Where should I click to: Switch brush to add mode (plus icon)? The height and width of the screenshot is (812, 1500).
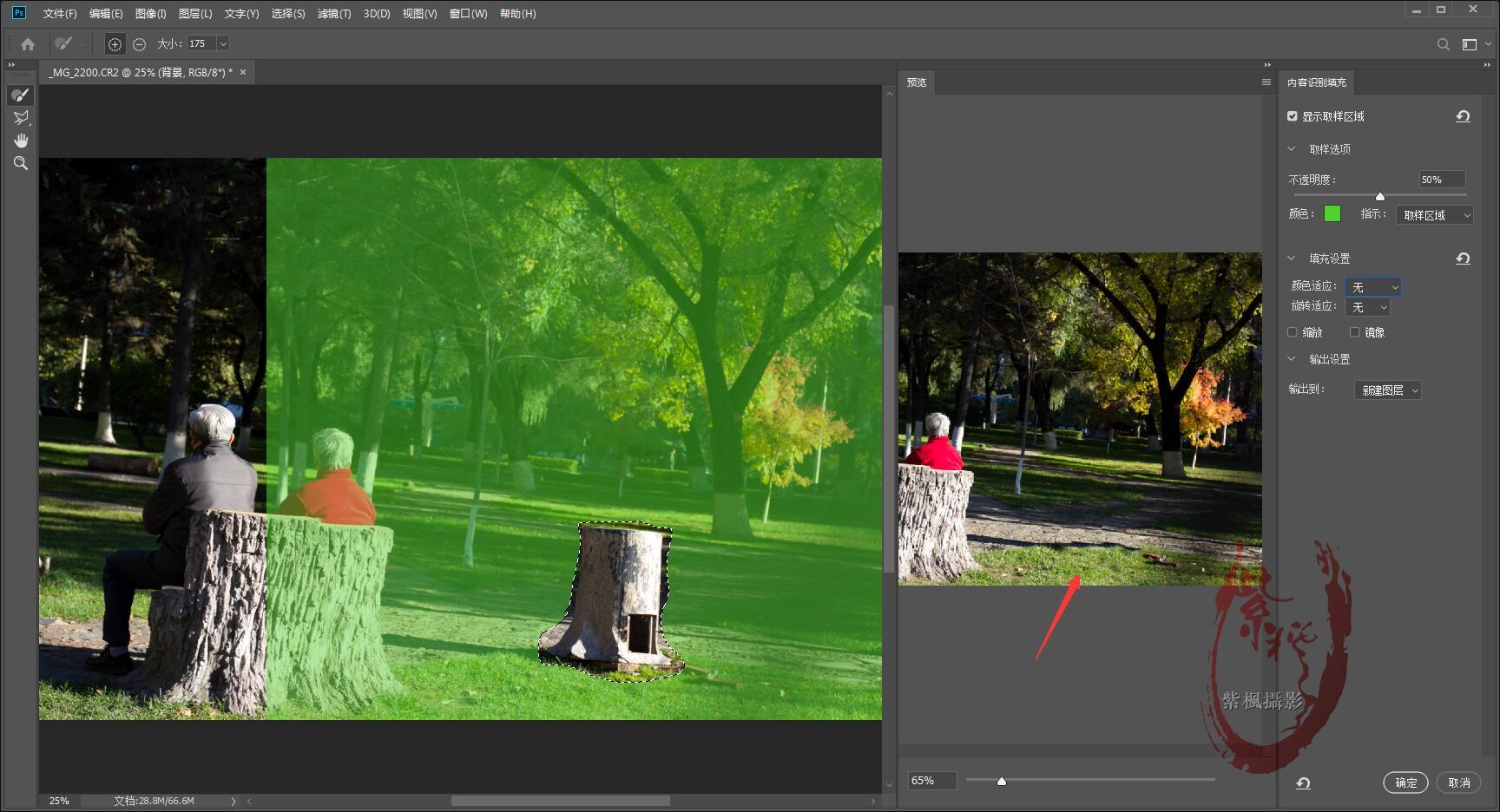point(115,44)
